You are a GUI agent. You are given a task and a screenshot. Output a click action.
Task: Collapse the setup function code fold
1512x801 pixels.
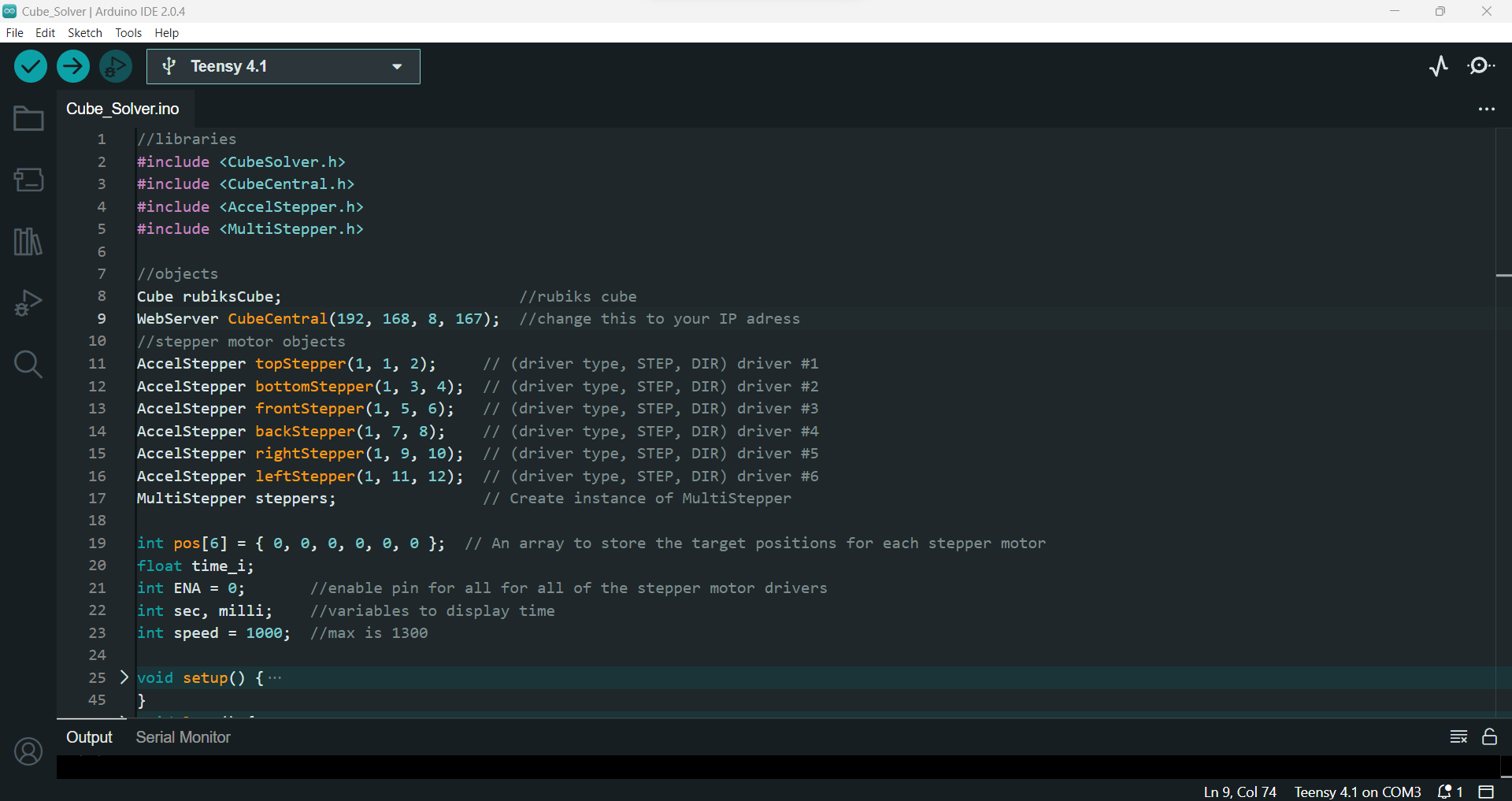(x=124, y=677)
